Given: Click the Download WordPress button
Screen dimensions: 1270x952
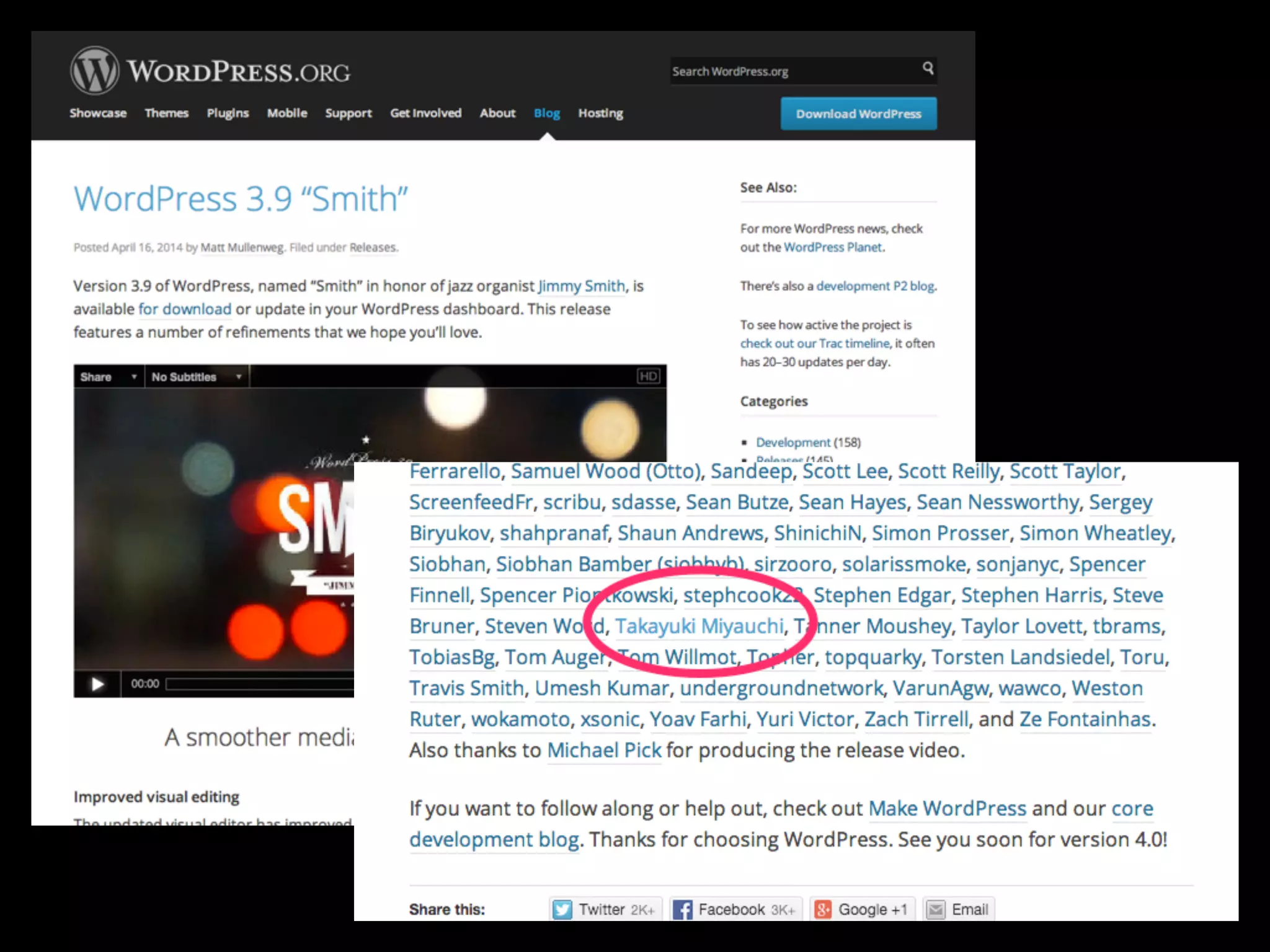Looking at the screenshot, I should point(859,113).
